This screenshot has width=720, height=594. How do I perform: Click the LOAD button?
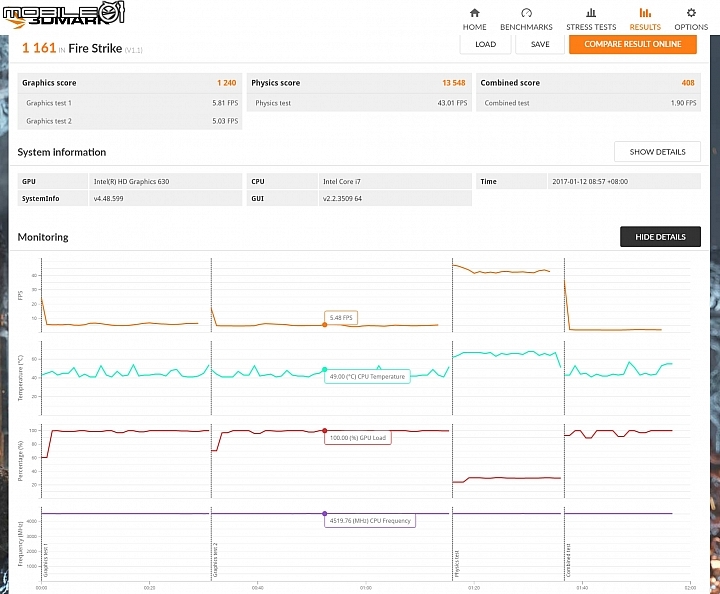[x=485, y=45]
